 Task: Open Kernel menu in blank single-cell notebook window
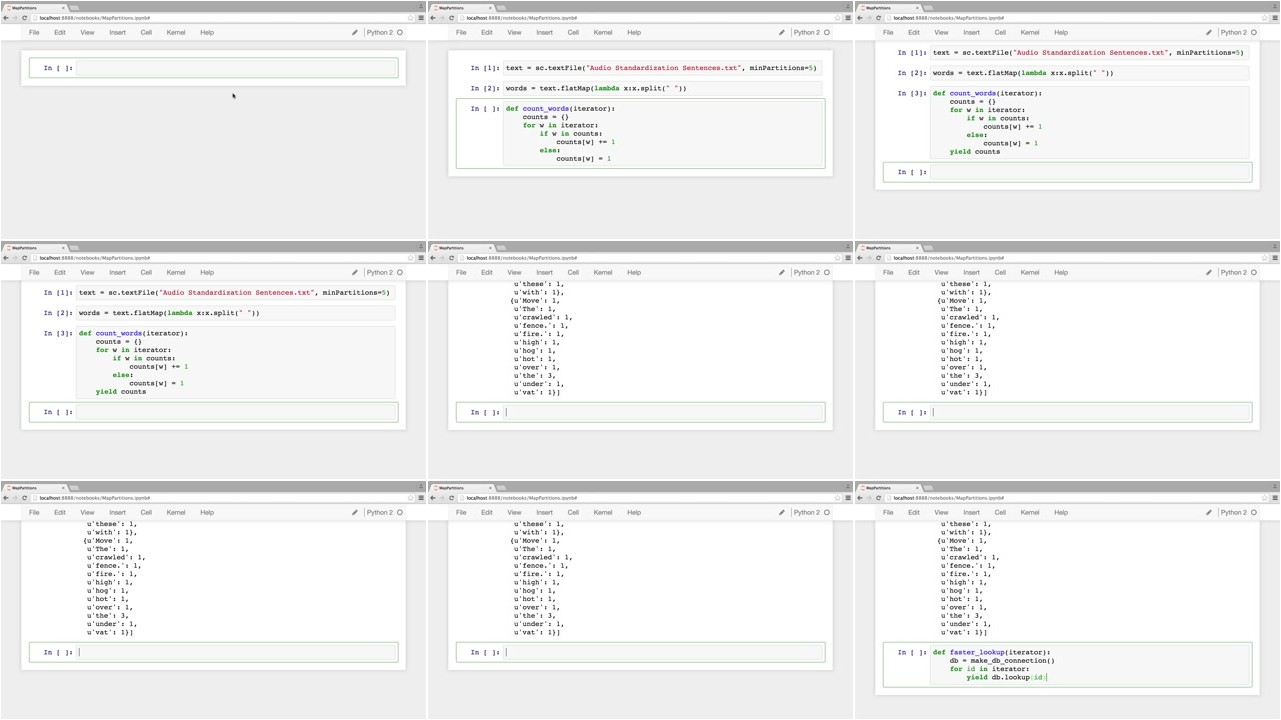click(176, 32)
